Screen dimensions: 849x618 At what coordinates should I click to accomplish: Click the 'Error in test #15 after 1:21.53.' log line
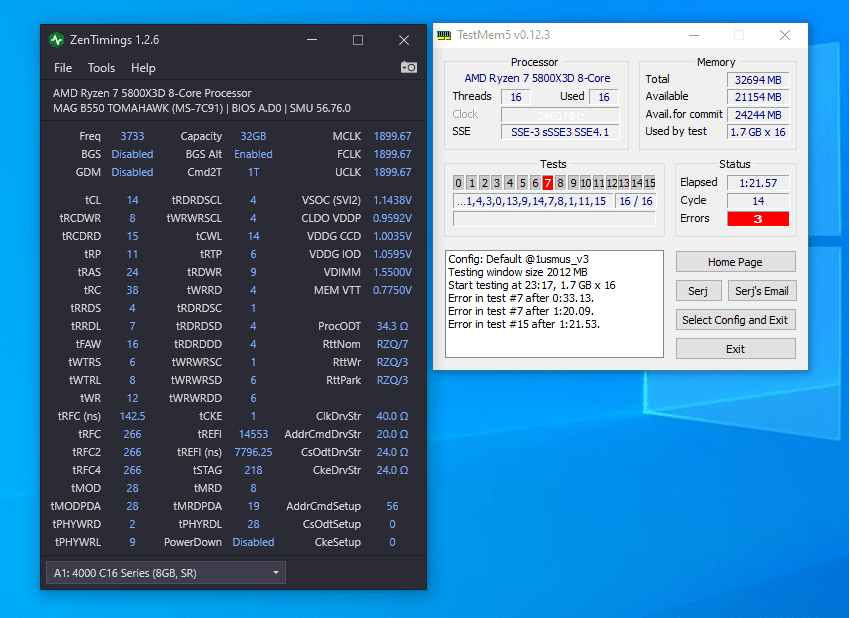tap(524, 324)
